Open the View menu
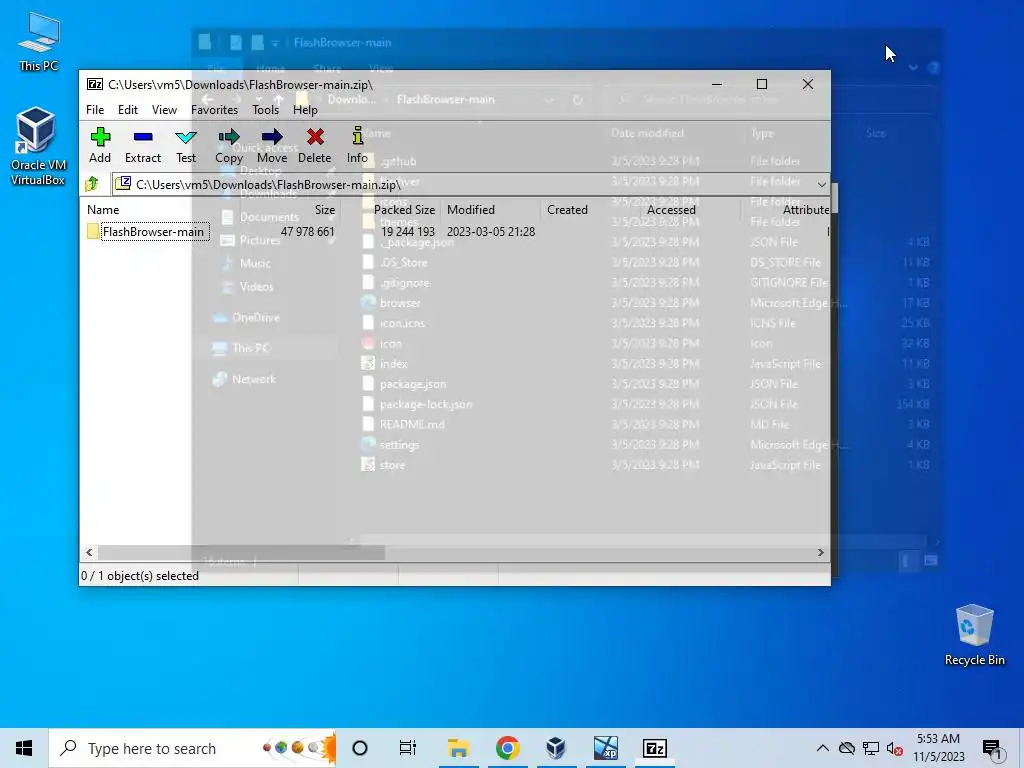Viewport: 1024px width, 768px height. click(164, 110)
